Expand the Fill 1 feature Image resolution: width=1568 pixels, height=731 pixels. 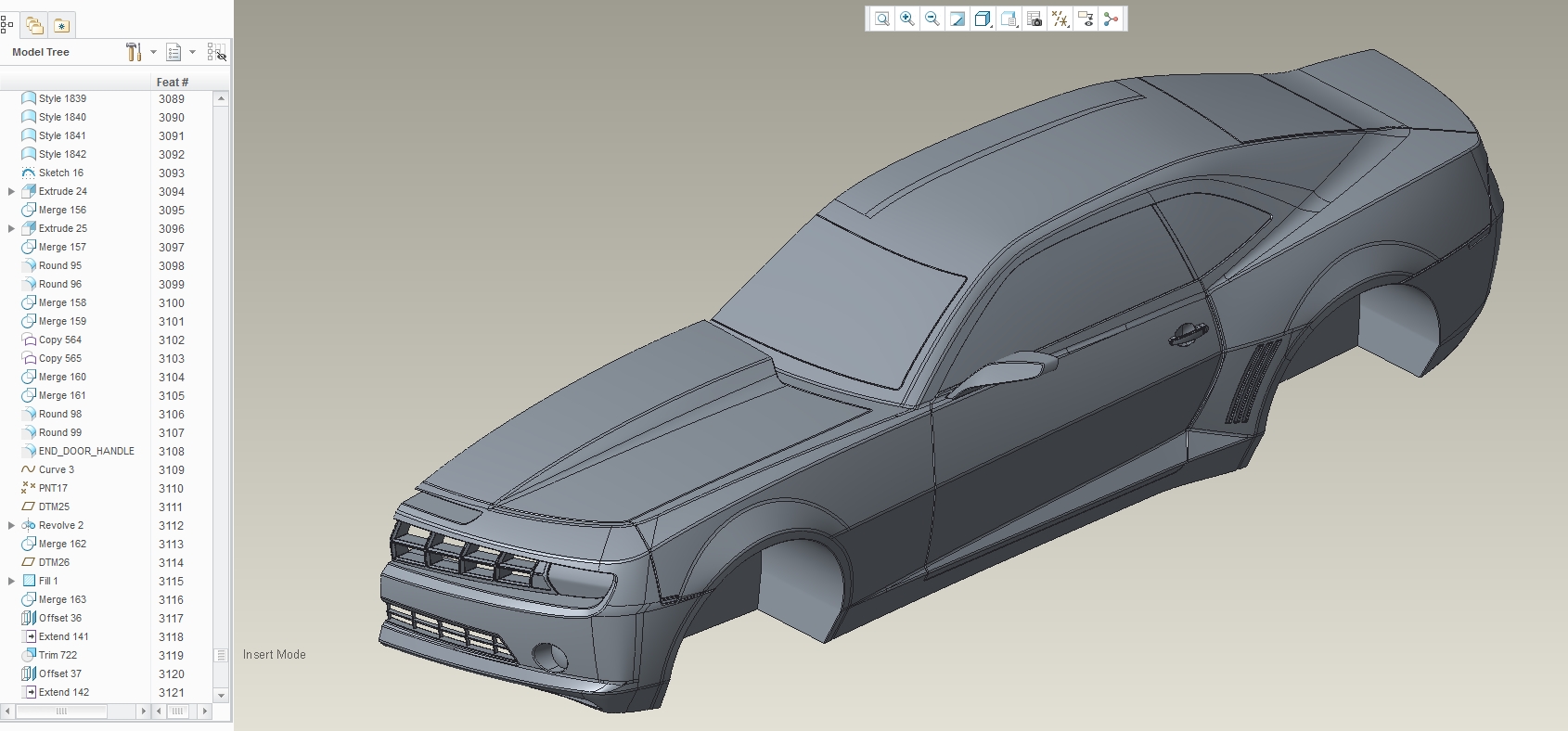11,581
